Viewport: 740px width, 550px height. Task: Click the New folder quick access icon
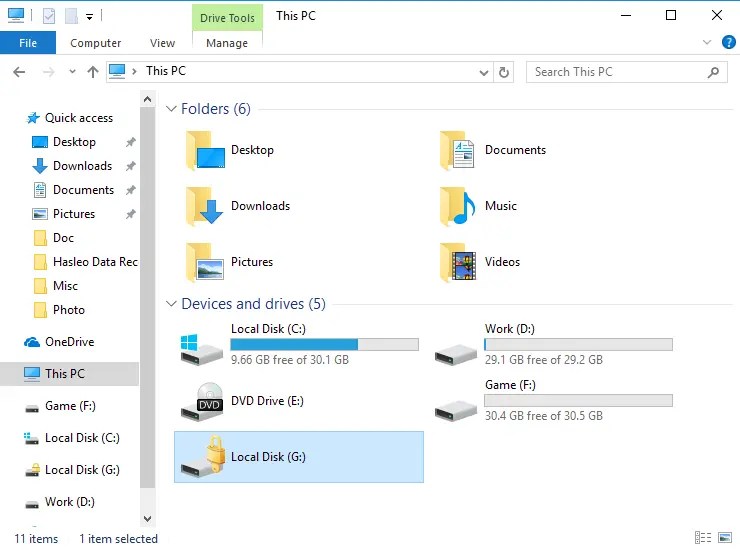pyautogui.click(x=71, y=16)
